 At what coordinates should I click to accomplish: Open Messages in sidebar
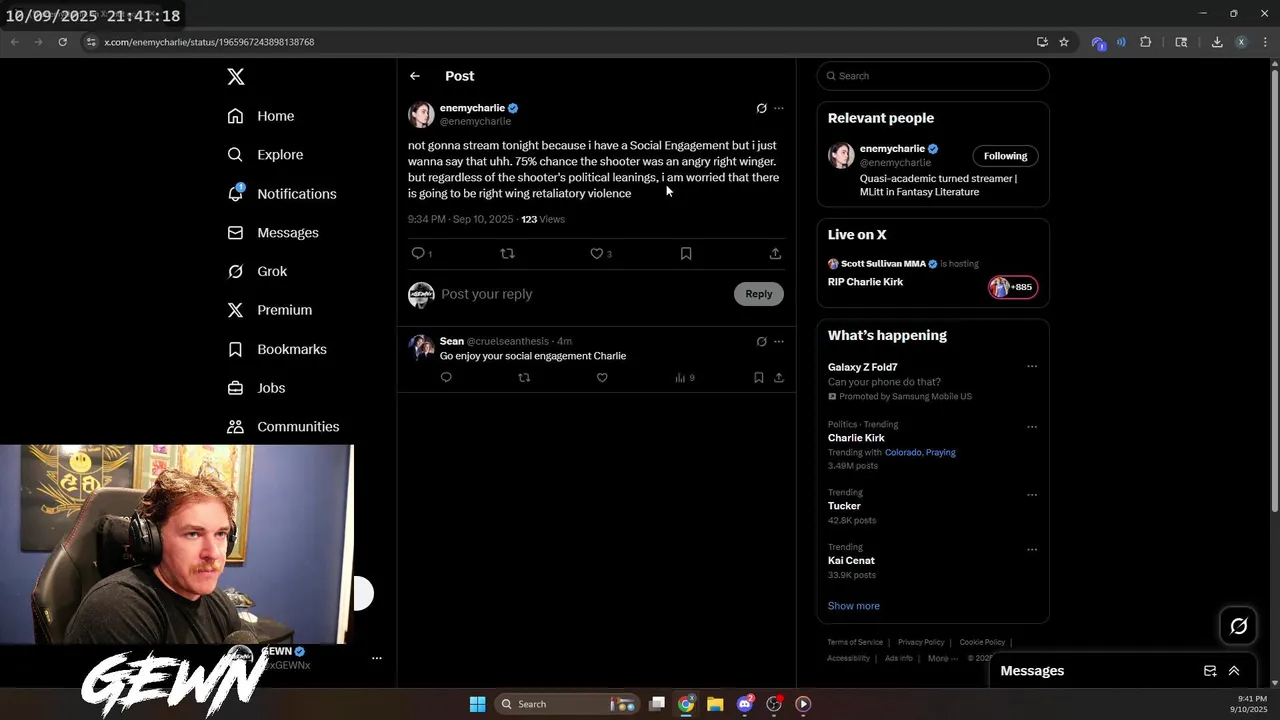click(273, 233)
